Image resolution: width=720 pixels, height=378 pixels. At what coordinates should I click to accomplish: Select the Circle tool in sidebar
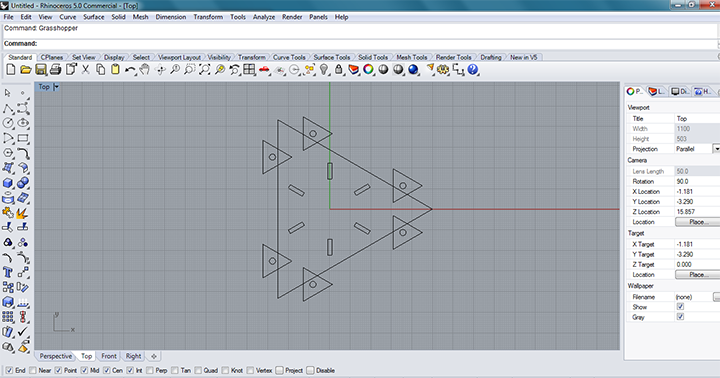click(8, 123)
